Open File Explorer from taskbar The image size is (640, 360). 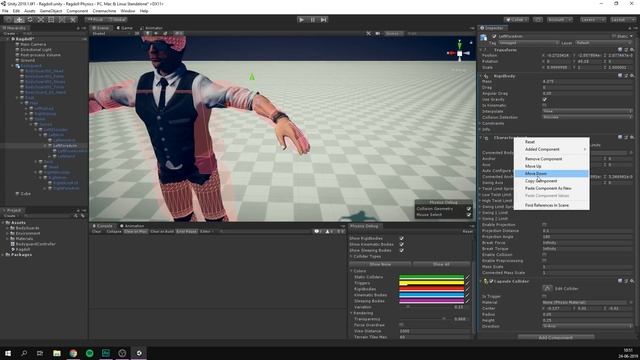(57, 353)
